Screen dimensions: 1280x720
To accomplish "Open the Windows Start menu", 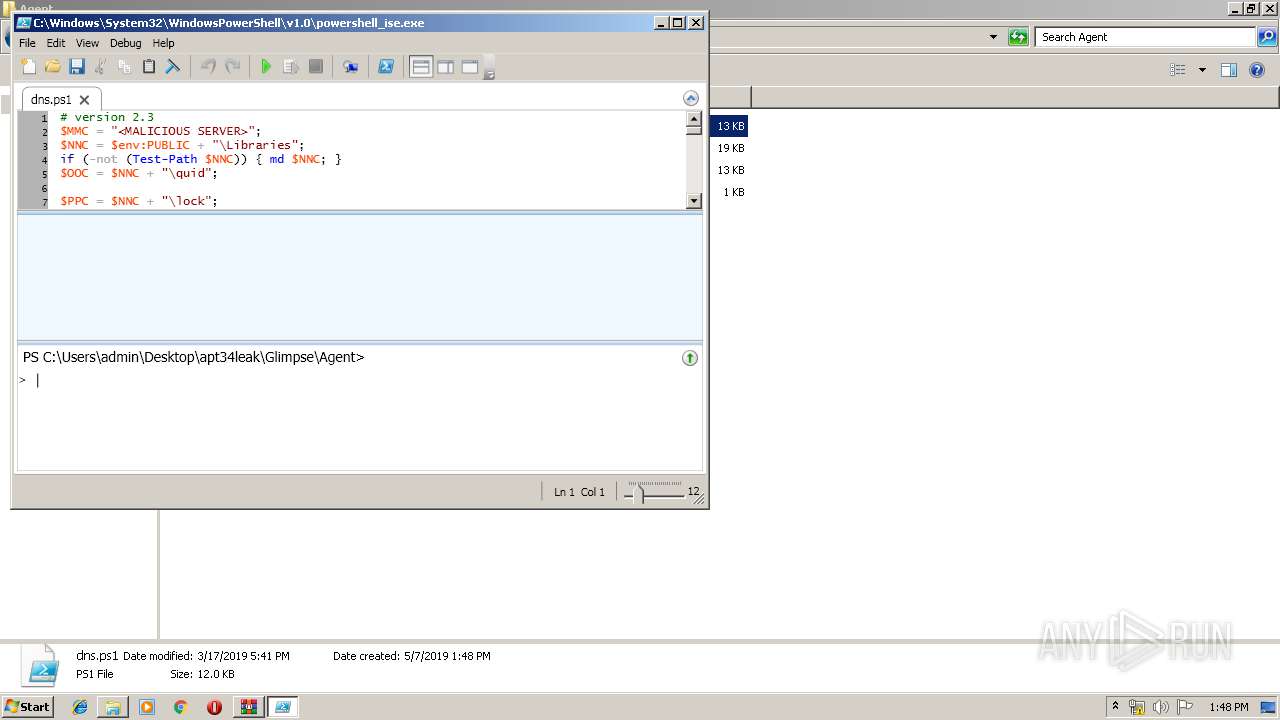I will [27, 707].
